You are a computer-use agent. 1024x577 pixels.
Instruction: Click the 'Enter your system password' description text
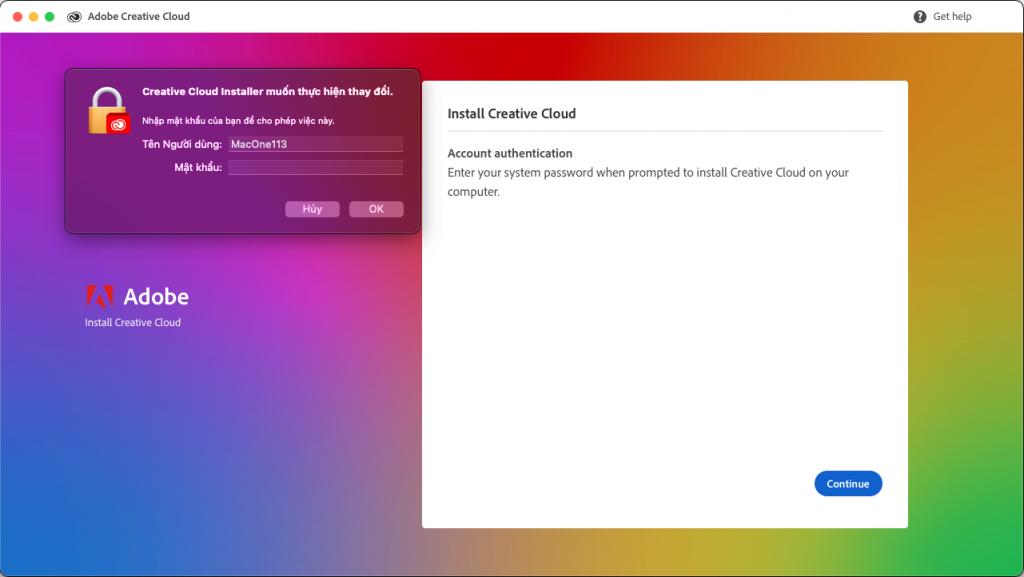click(648, 182)
